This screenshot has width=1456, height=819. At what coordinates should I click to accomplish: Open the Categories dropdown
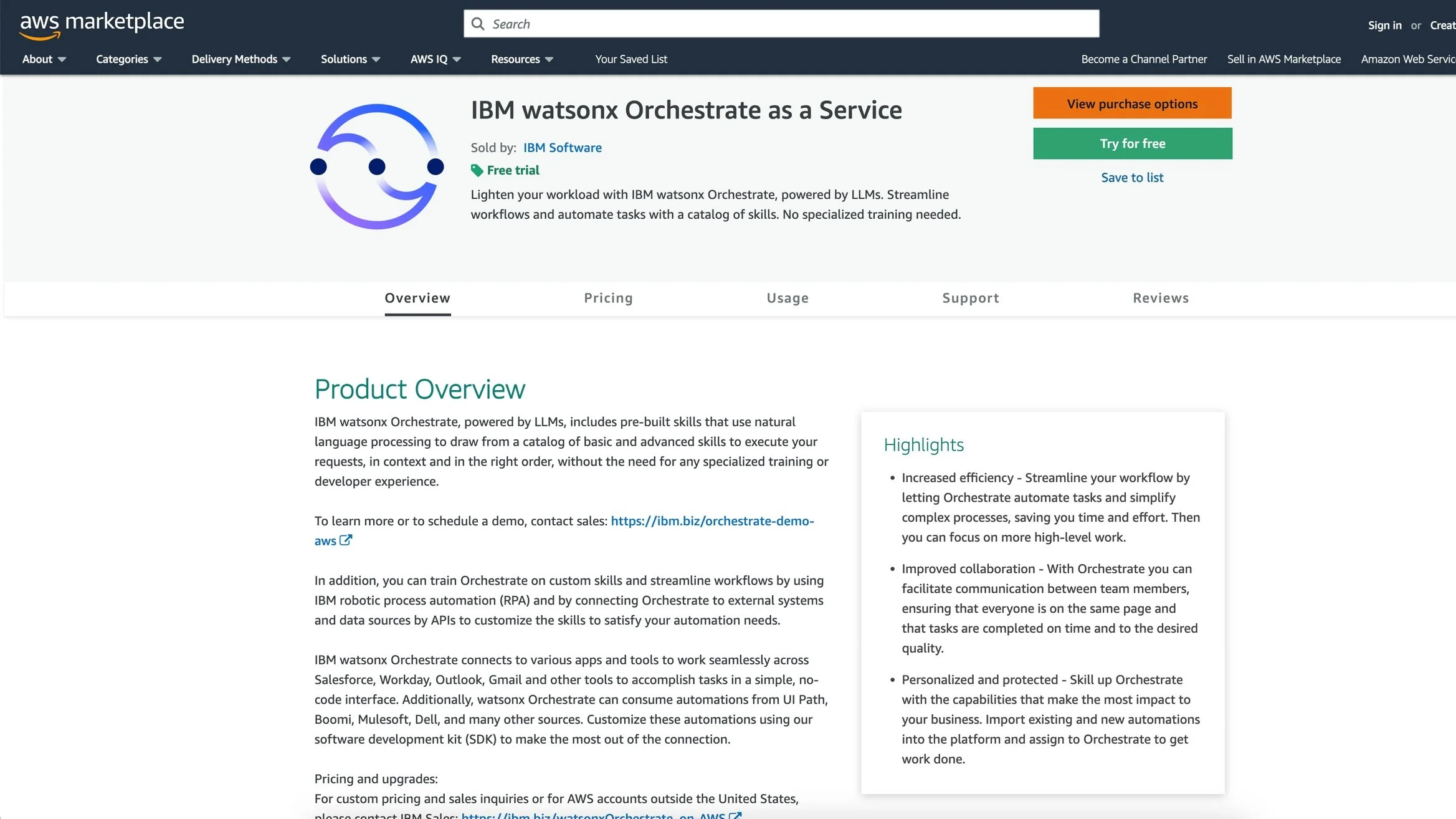(128, 59)
